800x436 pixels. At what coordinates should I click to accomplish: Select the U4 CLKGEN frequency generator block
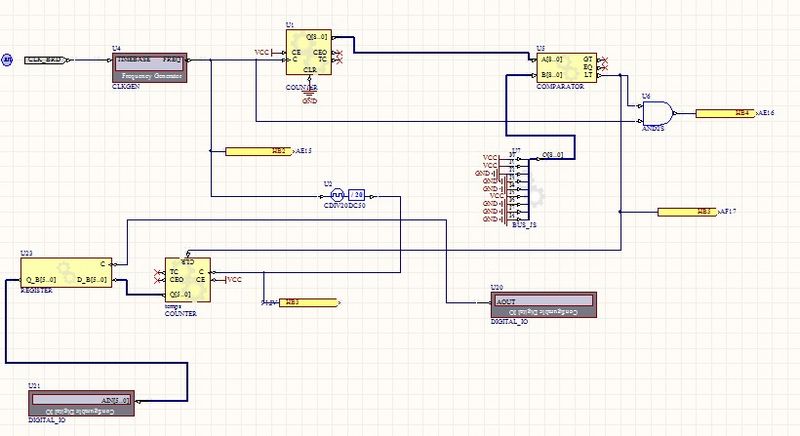point(147,67)
